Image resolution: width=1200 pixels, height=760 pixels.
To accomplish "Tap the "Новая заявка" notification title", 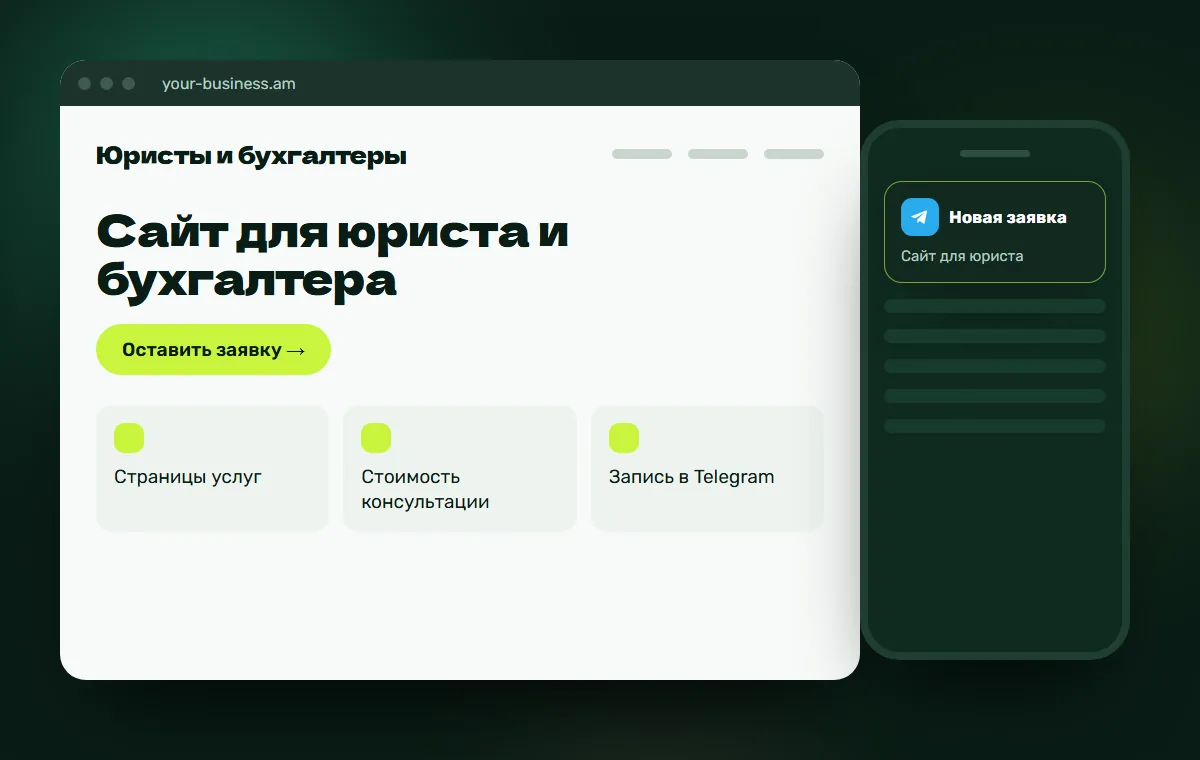I will point(1008,217).
